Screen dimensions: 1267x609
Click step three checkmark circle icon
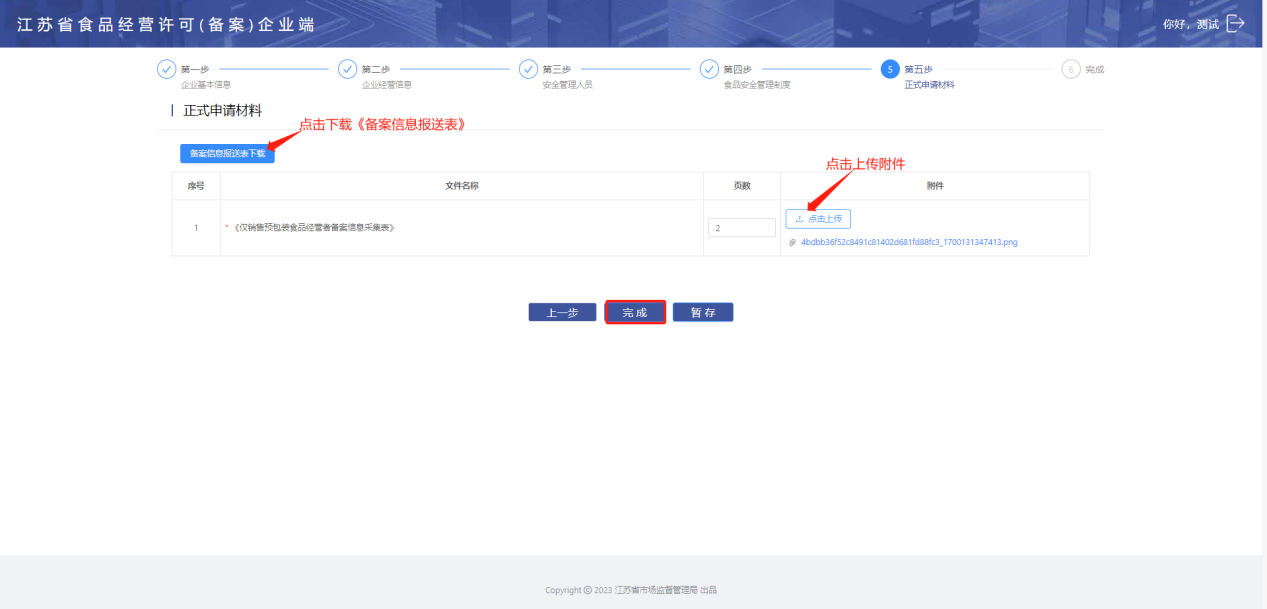528,69
